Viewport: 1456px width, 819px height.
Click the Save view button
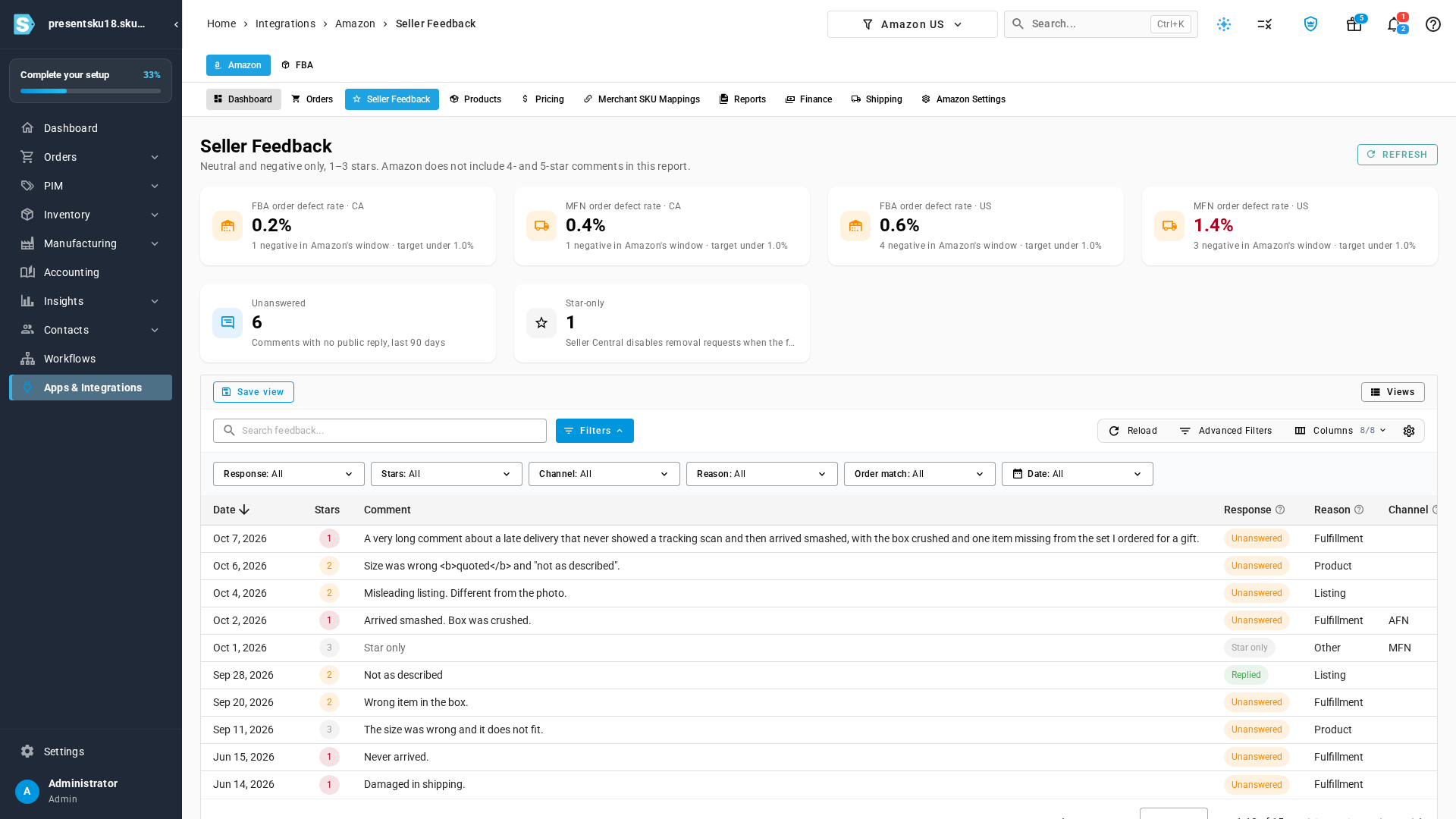[x=253, y=392]
